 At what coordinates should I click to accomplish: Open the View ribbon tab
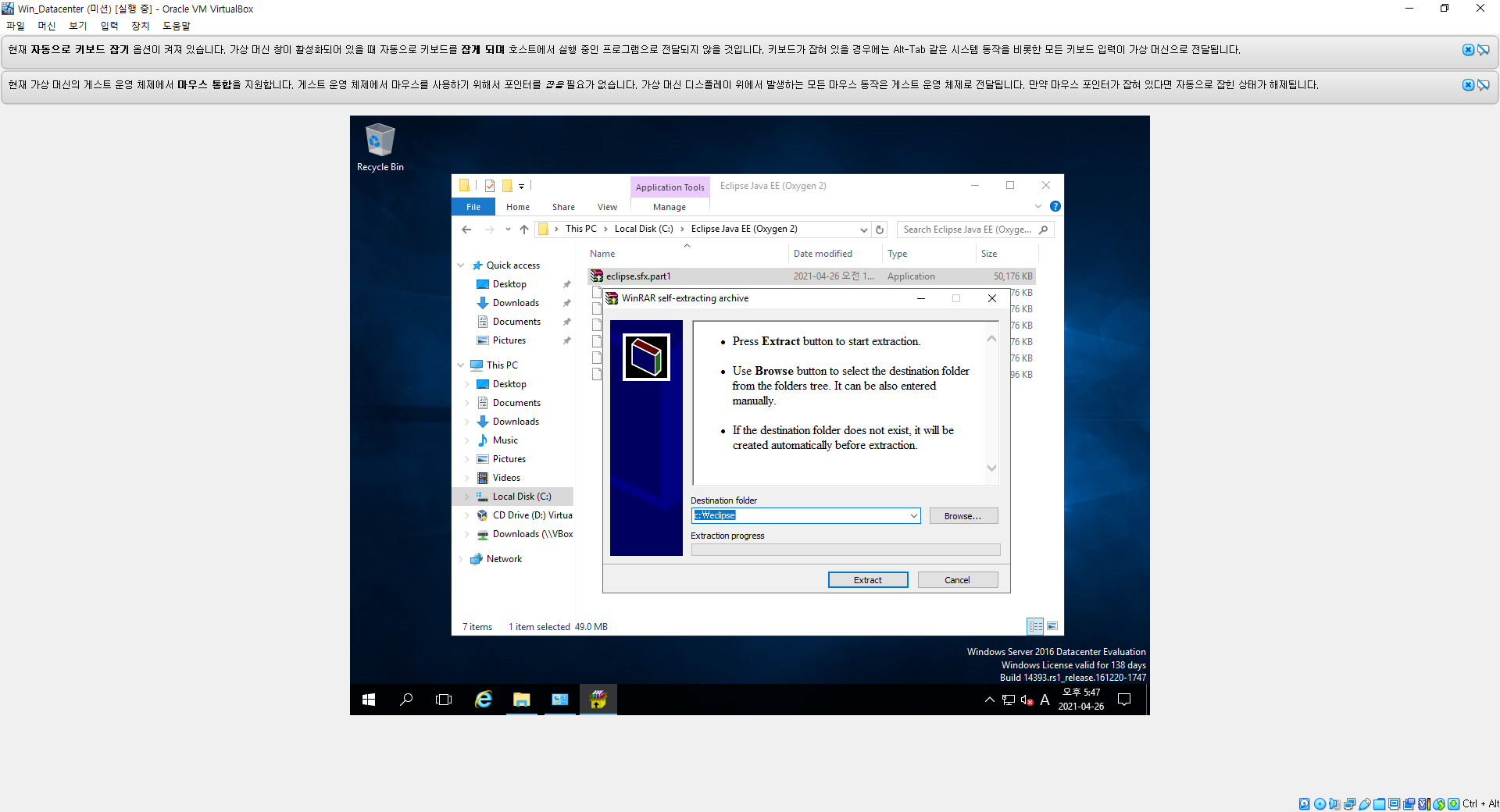click(607, 207)
